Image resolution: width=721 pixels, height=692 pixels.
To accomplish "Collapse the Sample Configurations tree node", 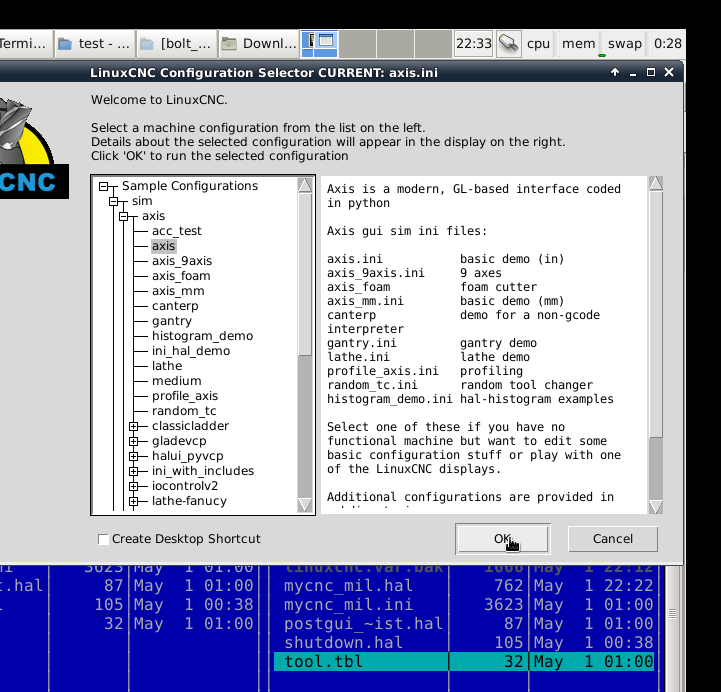I will 103,186.
